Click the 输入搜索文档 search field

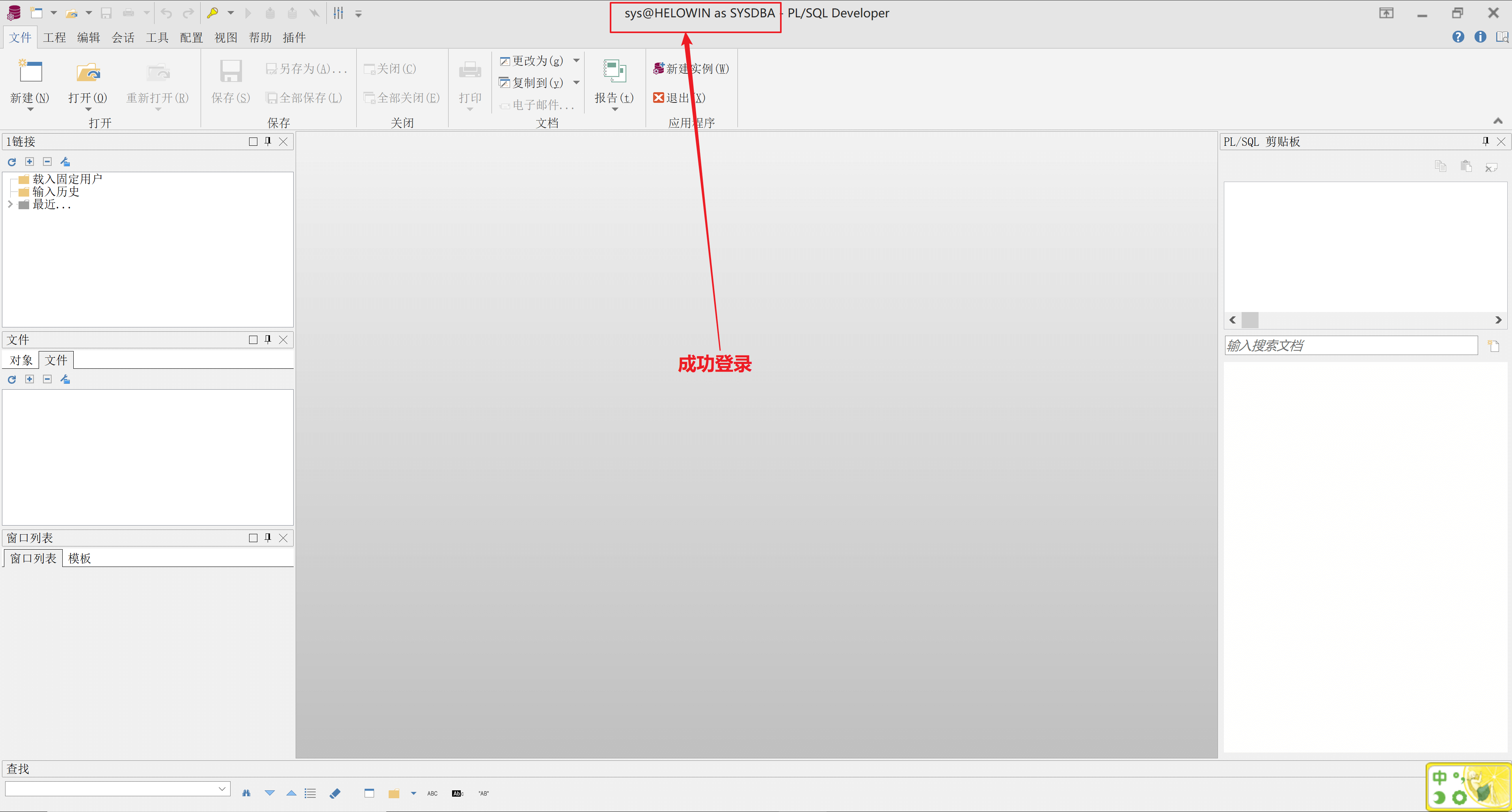1350,346
